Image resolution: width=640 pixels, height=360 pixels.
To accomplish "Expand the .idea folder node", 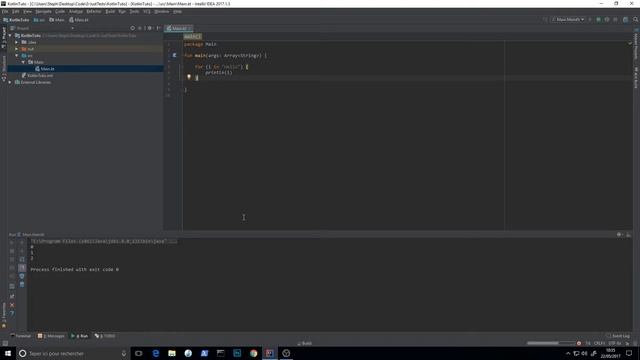I will (17, 42).
